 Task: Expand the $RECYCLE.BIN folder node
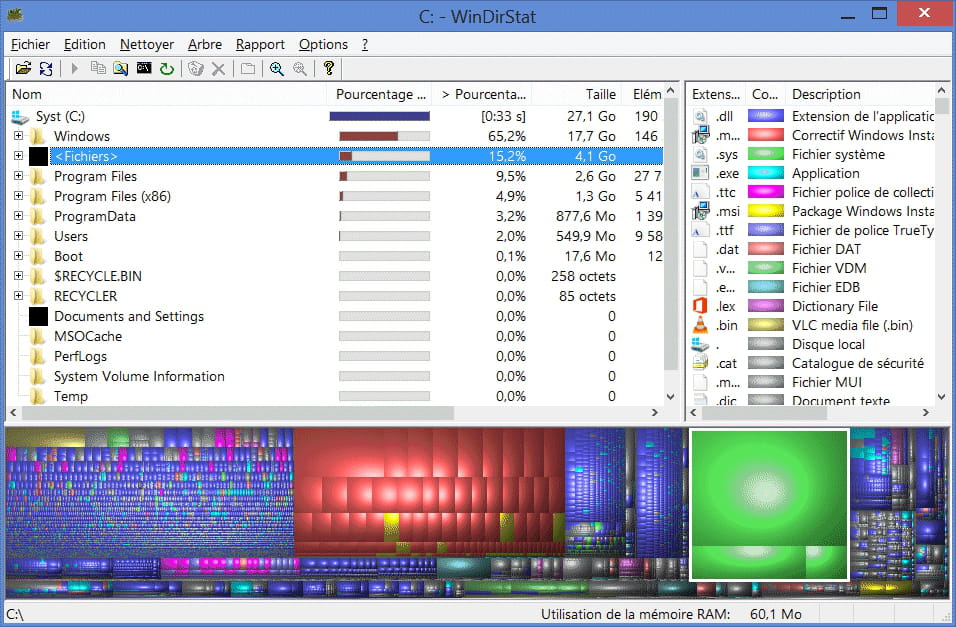coord(18,276)
